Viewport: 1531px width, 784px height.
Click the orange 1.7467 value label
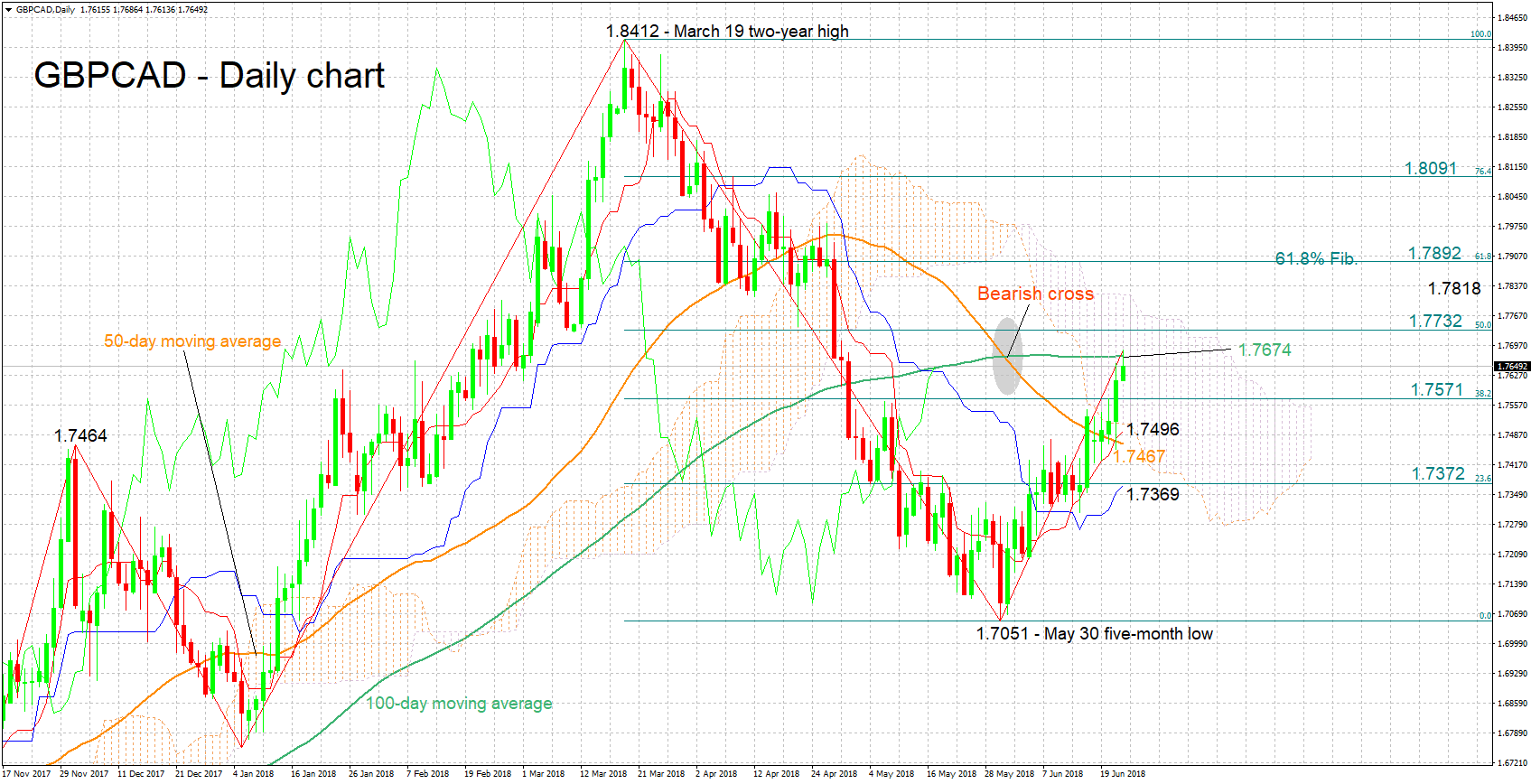point(1139,457)
